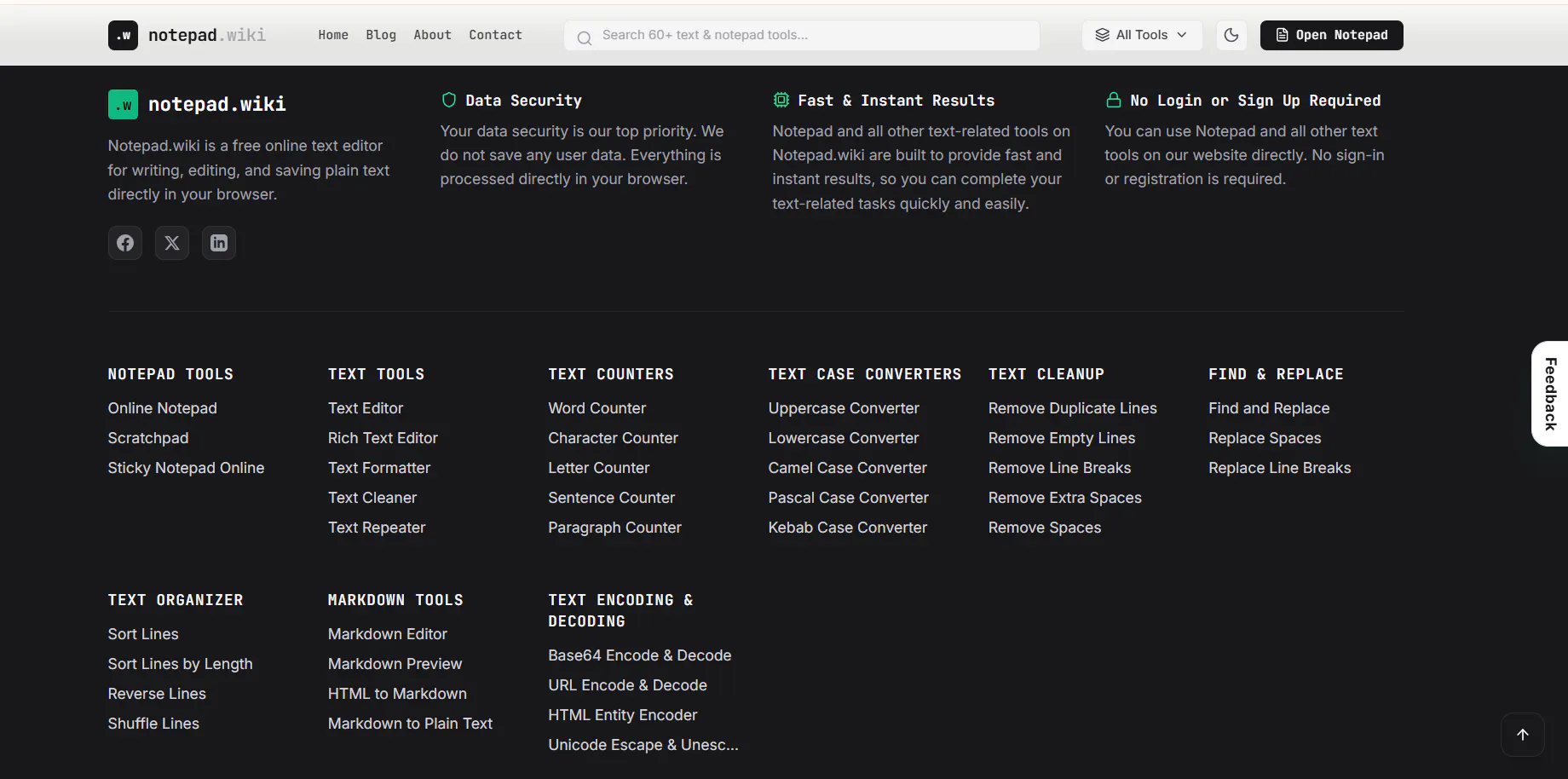
Task: Open the About menu item
Action: (x=432, y=35)
